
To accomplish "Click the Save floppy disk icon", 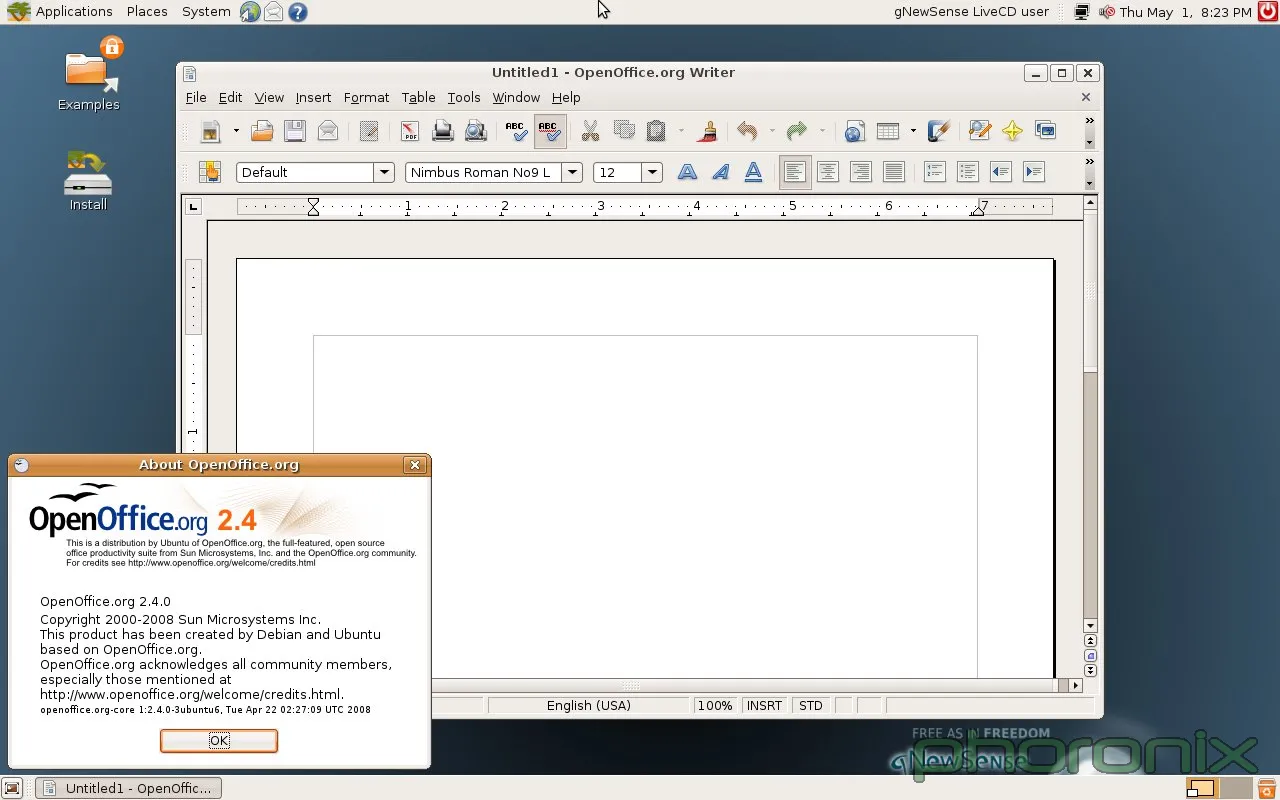I will pyautogui.click(x=294, y=131).
